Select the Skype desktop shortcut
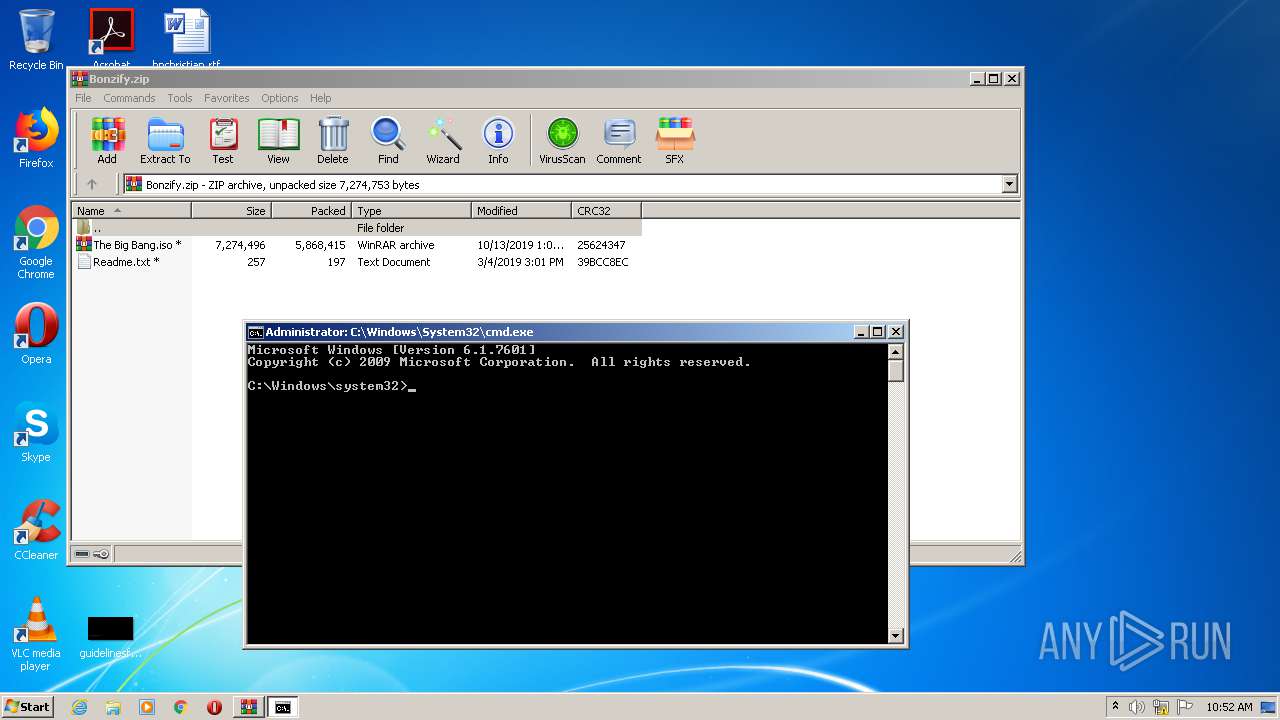1280x720 pixels. pos(36,432)
